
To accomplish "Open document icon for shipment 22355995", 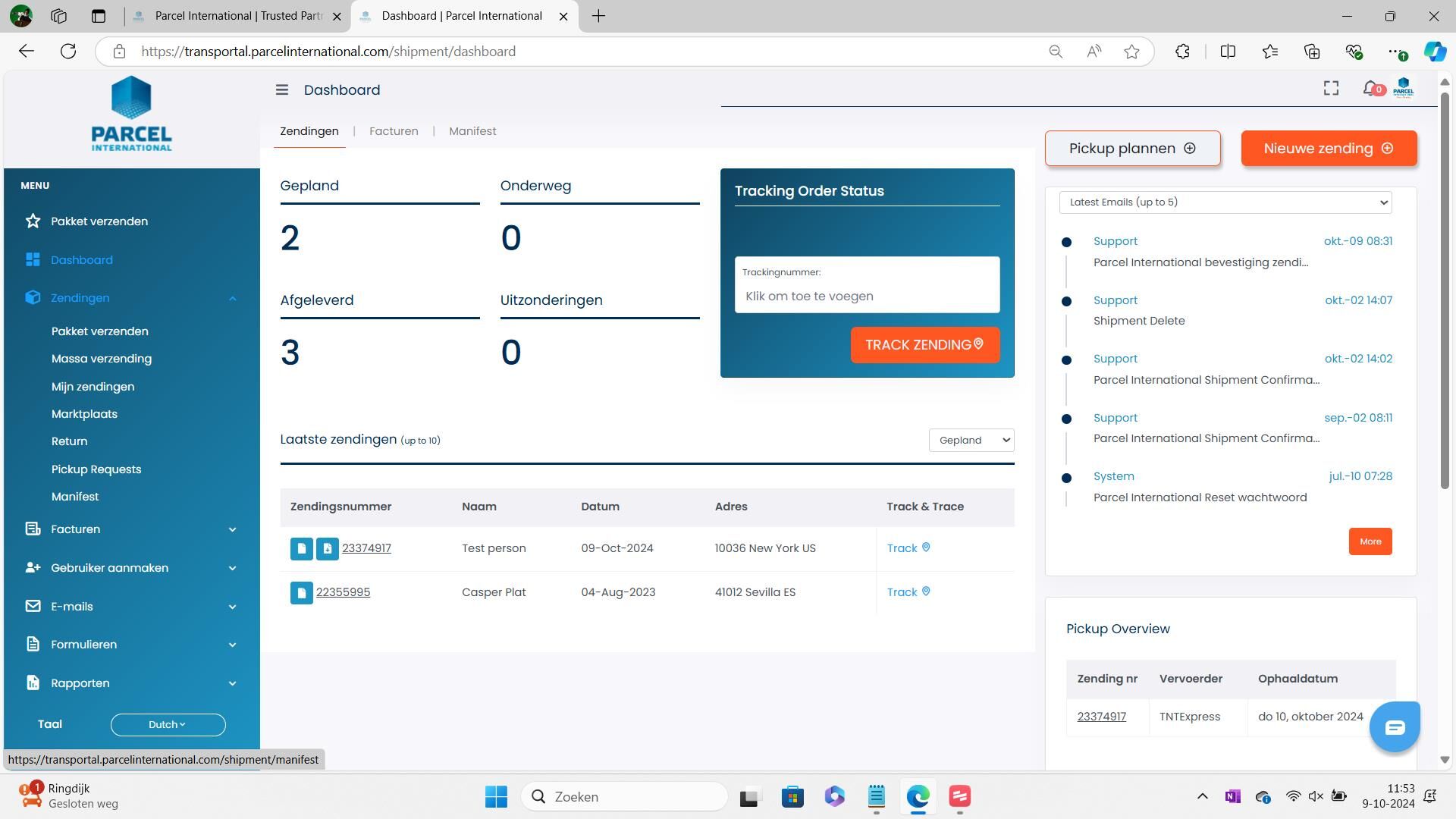I will (301, 593).
